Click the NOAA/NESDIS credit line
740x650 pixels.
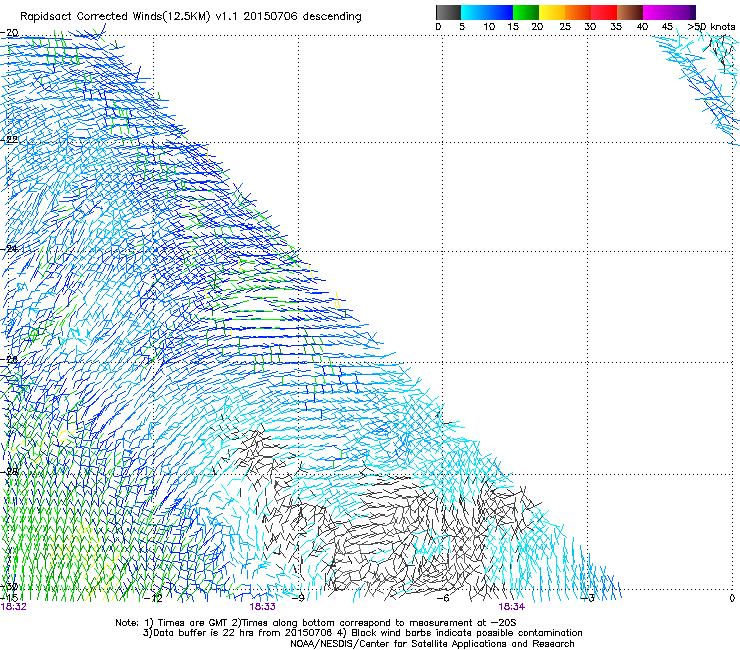432,644
